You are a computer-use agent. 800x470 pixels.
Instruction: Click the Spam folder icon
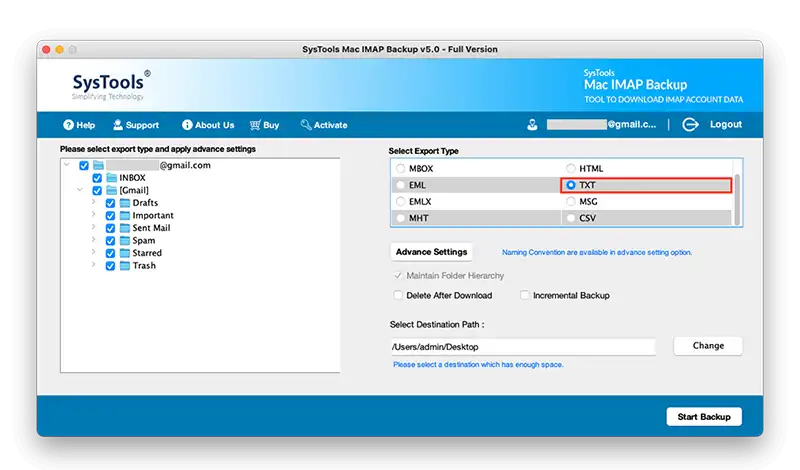tap(125, 240)
